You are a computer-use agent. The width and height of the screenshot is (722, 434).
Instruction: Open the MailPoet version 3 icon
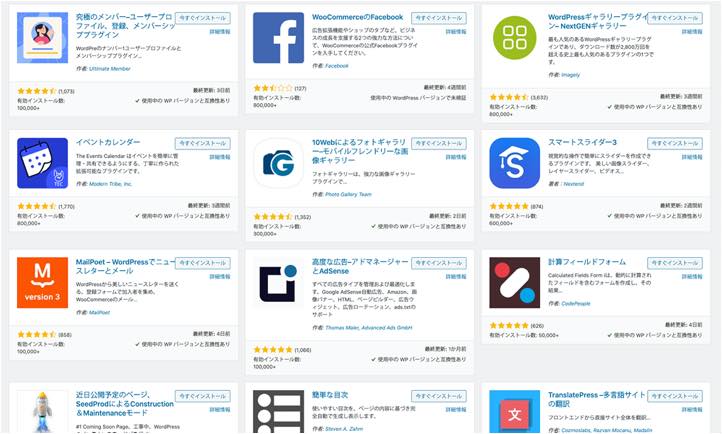click(x=42, y=283)
